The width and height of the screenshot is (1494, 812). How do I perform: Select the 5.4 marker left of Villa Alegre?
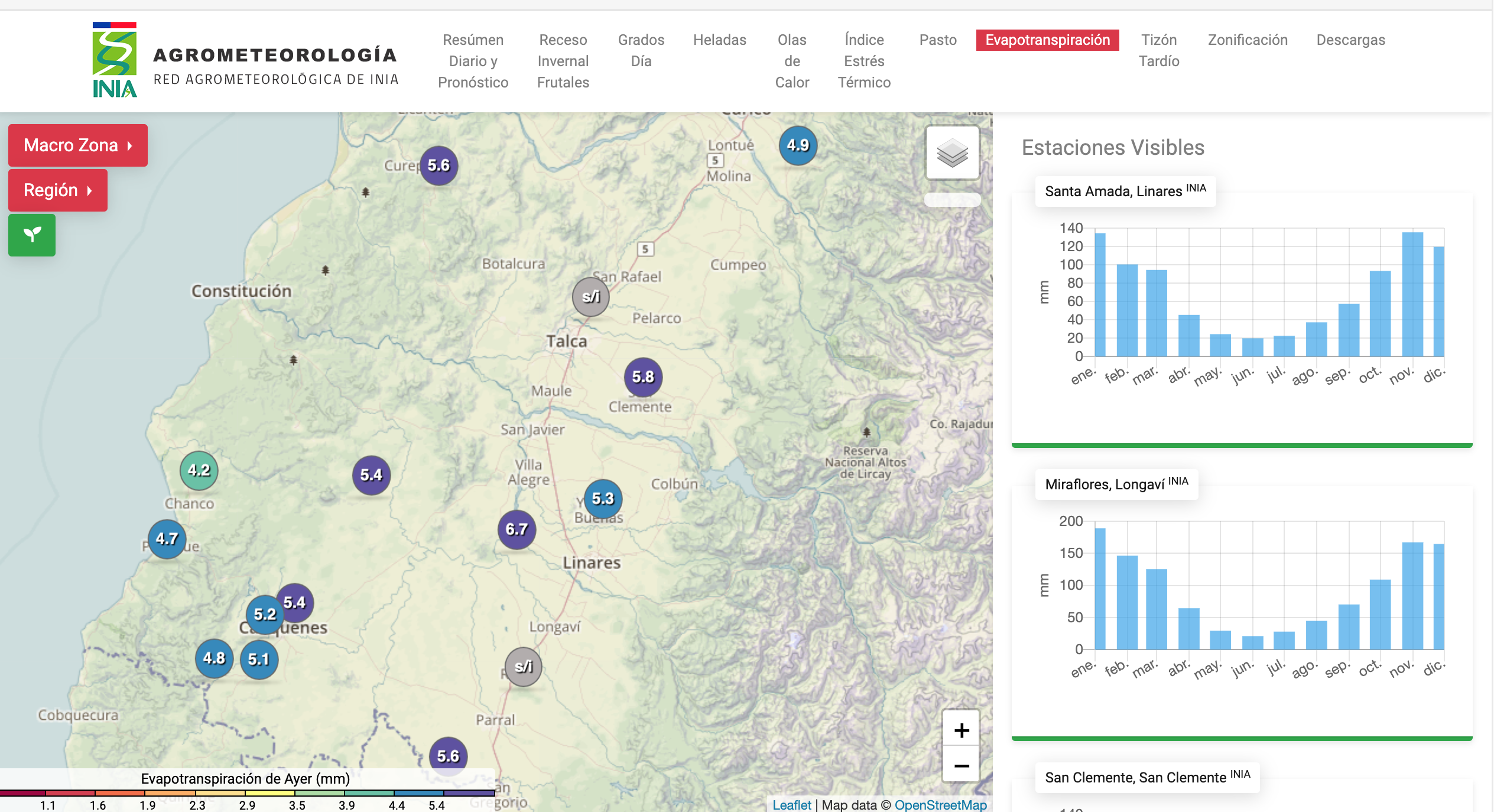pyautogui.click(x=371, y=475)
